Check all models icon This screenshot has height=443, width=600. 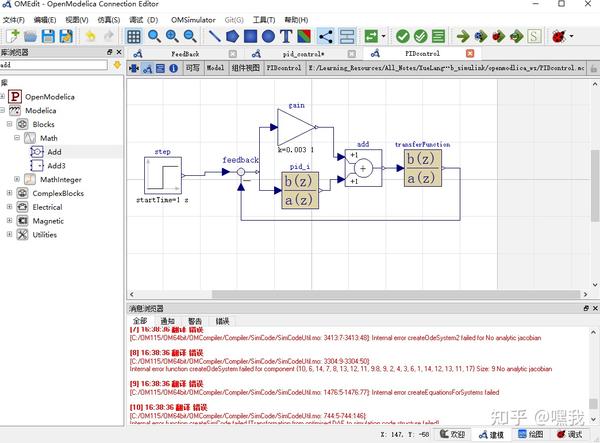[421, 36]
